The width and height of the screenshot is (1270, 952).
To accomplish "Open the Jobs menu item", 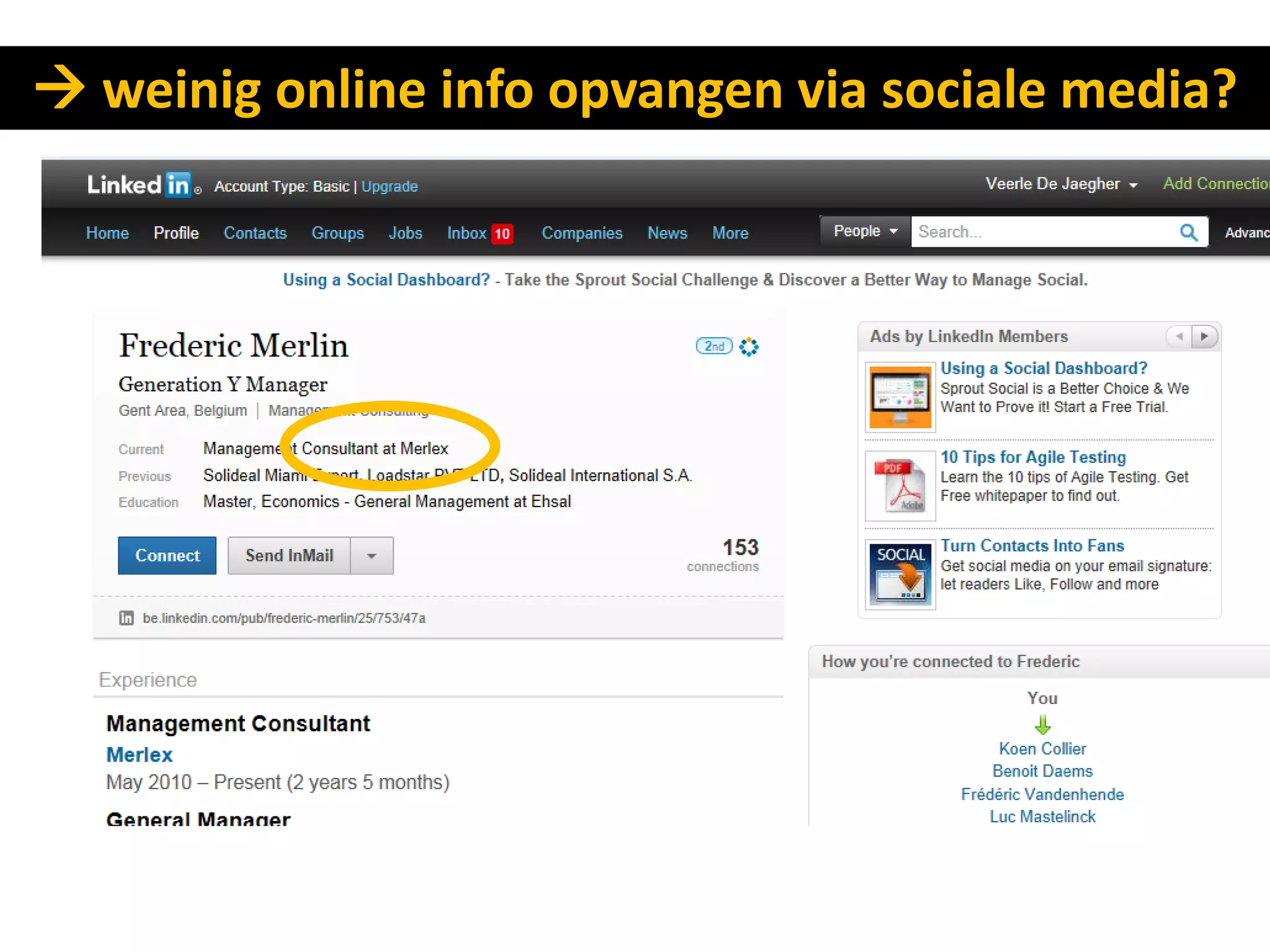I will (405, 233).
